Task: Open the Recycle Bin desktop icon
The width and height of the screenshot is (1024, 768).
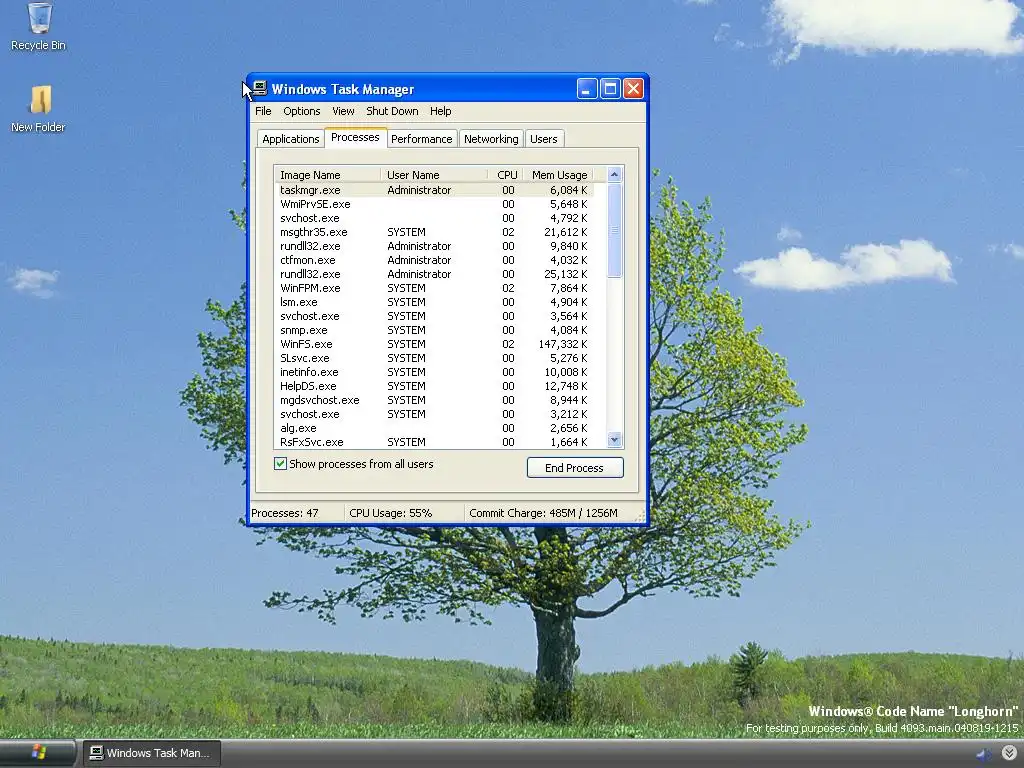Action: click(39, 26)
